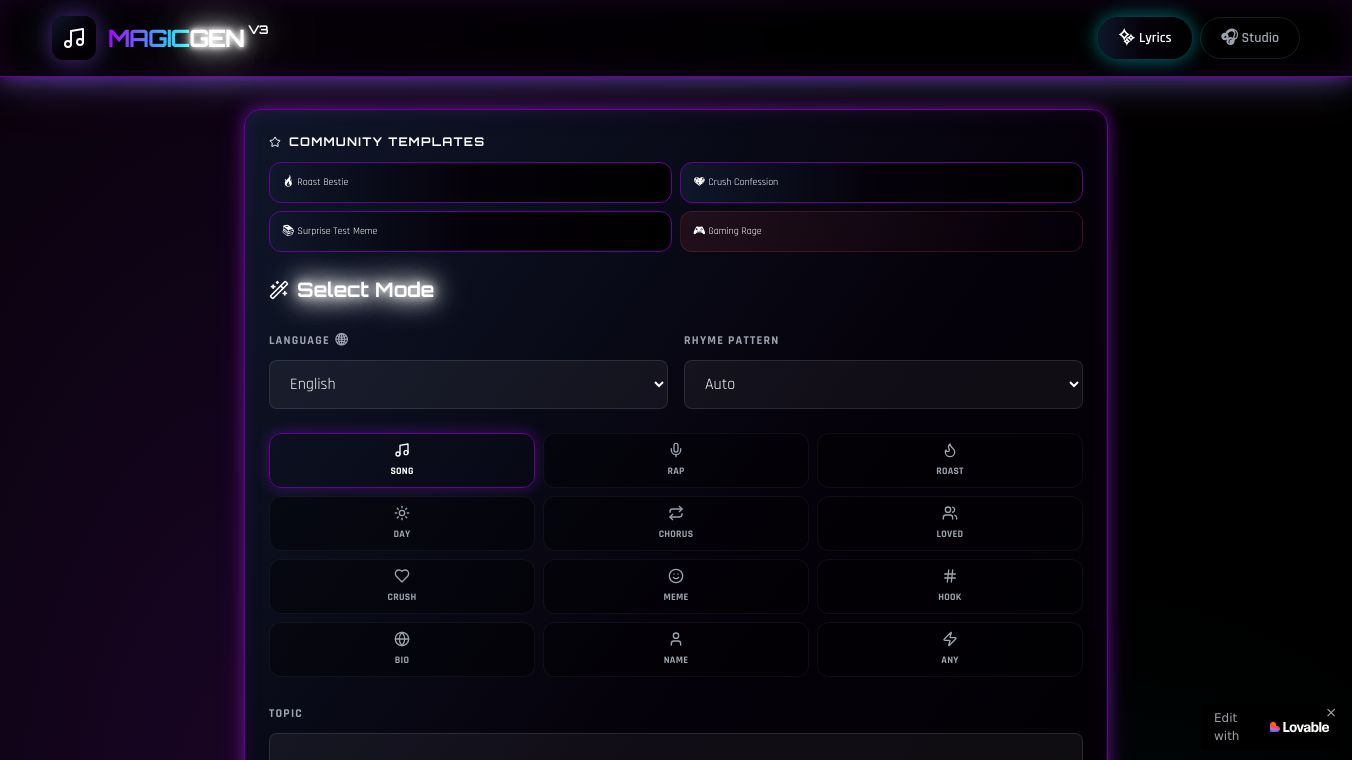The width and height of the screenshot is (1352, 760).
Task: Switch to the Lyrics tab
Action: 1144,38
